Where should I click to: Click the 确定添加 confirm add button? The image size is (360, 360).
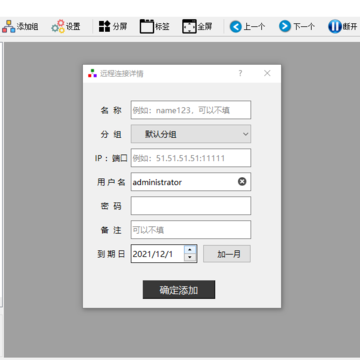[x=179, y=290]
